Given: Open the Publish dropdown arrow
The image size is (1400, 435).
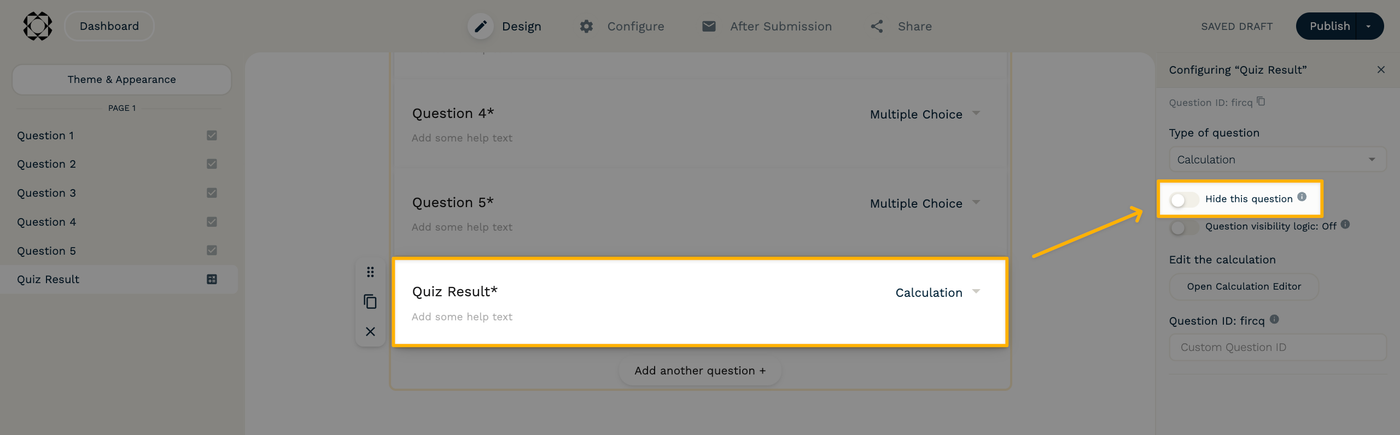Looking at the screenshot, I should (1370, 26).
